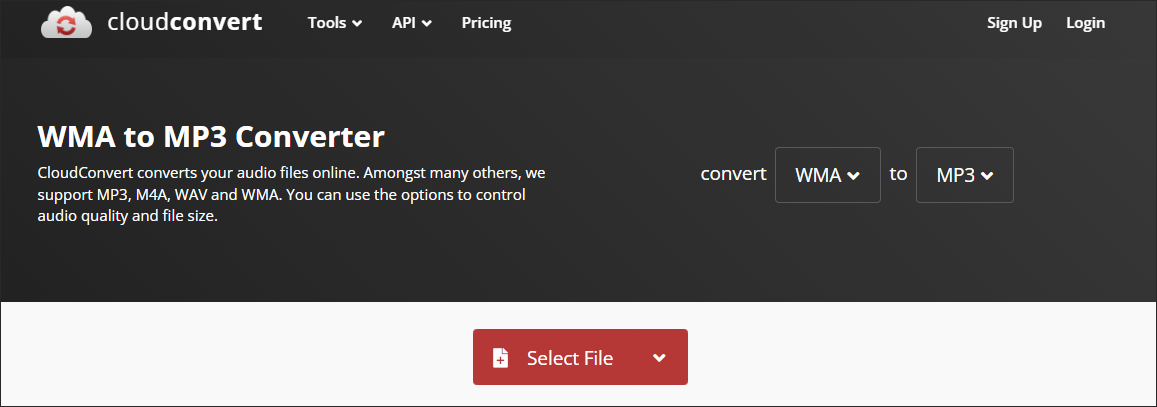The image size is (1157, 407).
Task: Open the Tools menu
Action: pos(327,23)
